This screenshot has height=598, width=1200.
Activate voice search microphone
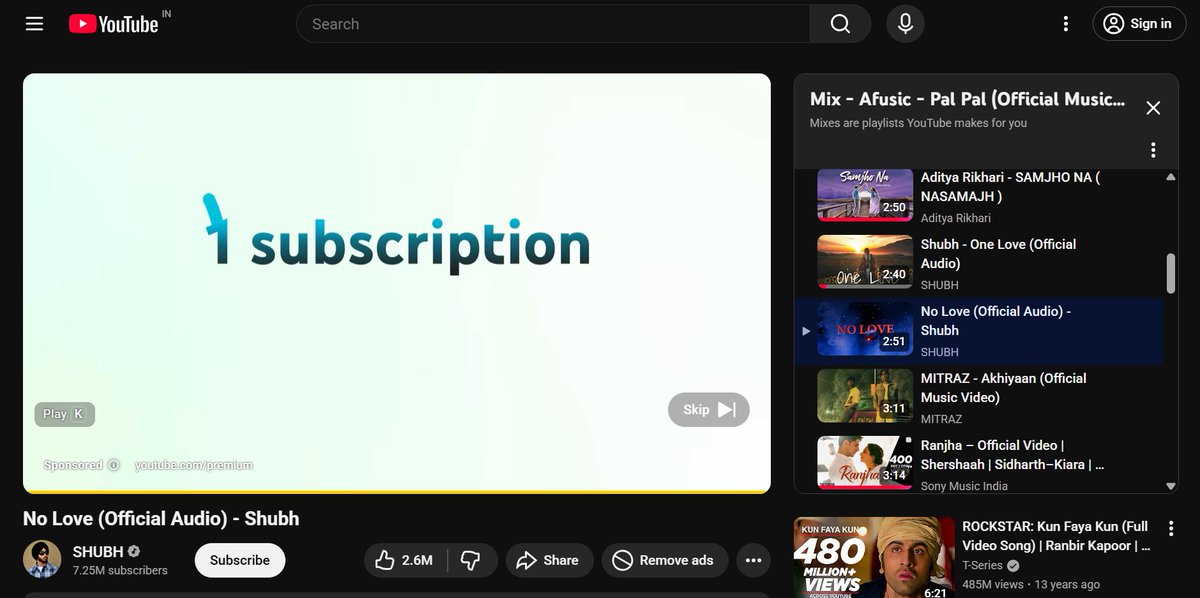(x=905, y=24)
